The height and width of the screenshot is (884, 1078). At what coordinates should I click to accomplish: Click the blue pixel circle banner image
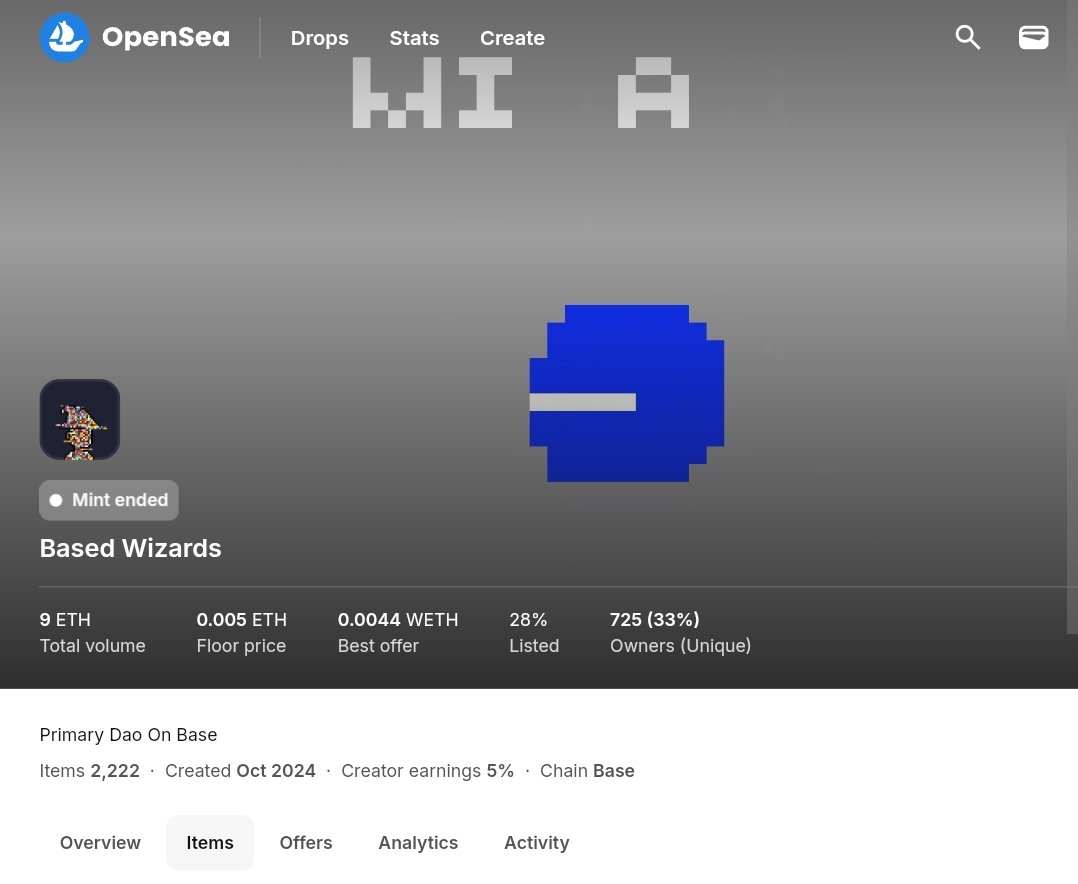[626, 393]
